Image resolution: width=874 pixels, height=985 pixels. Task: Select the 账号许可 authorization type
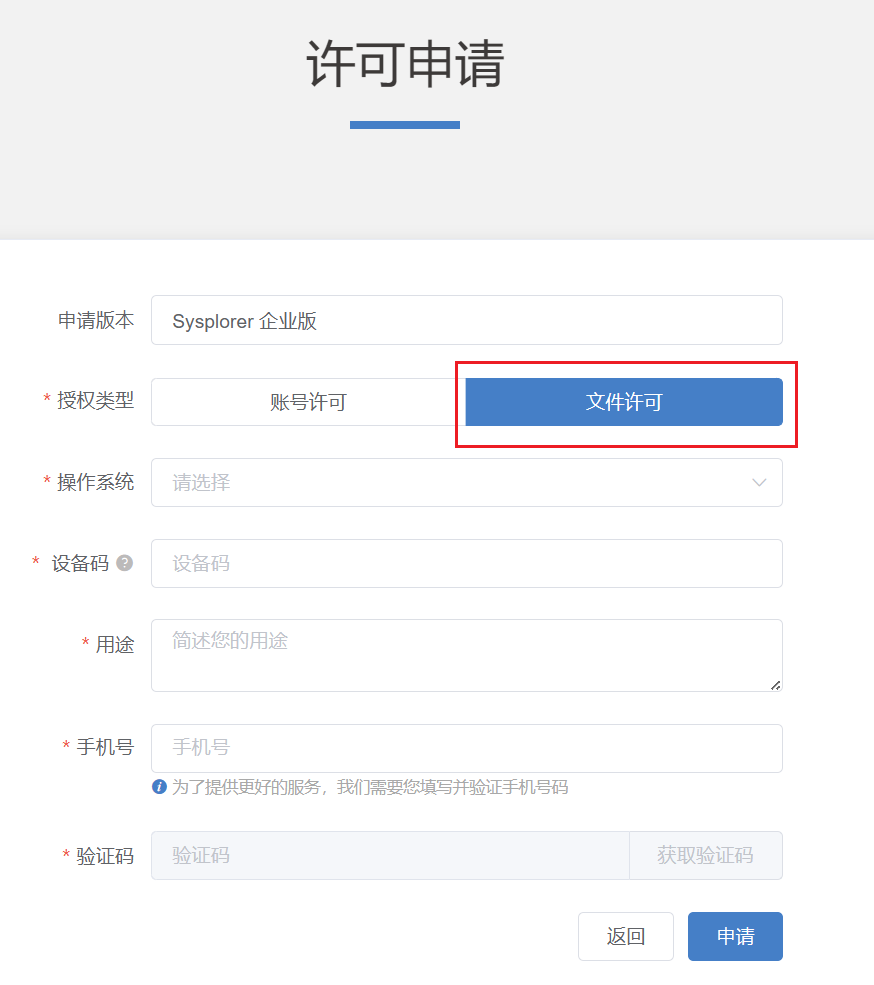tap(308, 402)
